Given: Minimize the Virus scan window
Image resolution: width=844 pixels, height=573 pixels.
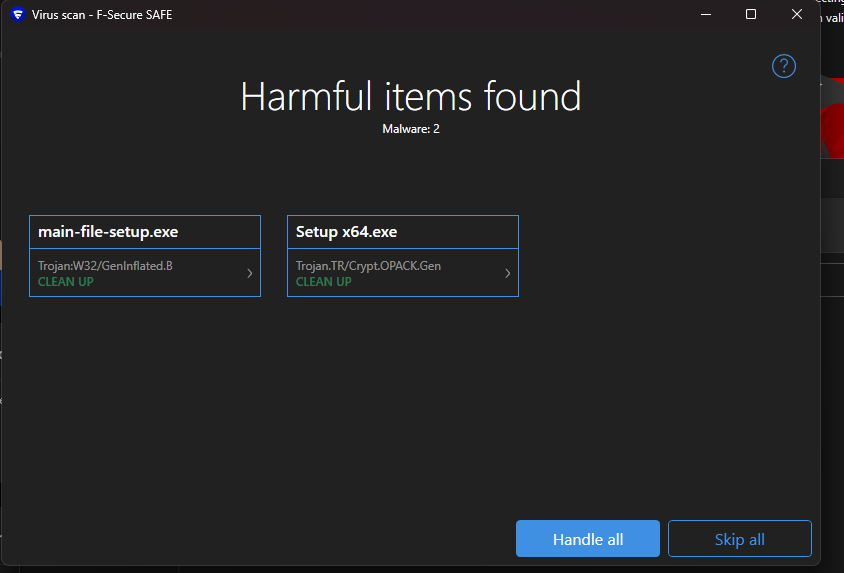Looking at the screenshot, I should 705,15.
